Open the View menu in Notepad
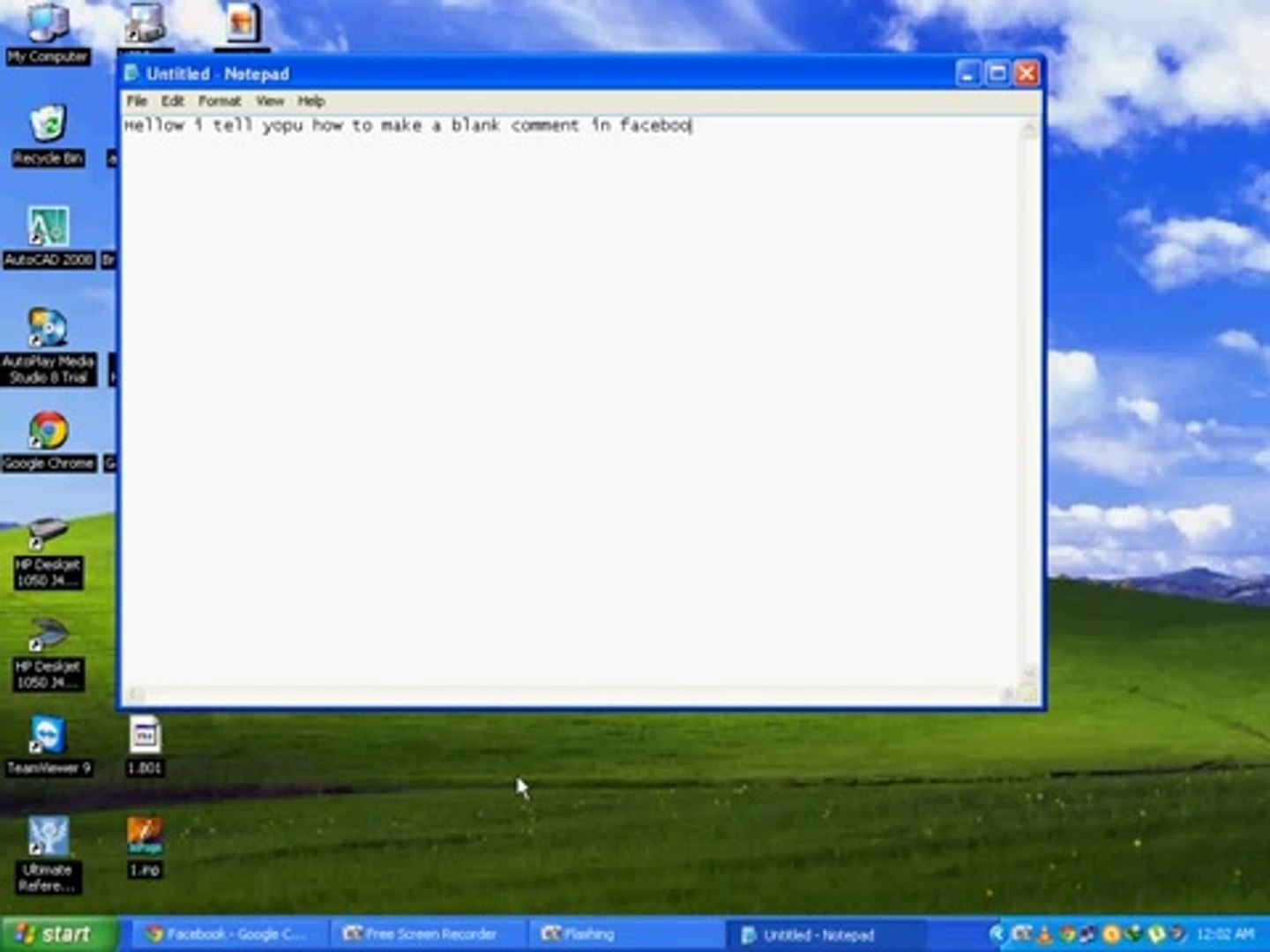The image size is (1270, 952). 270,101
